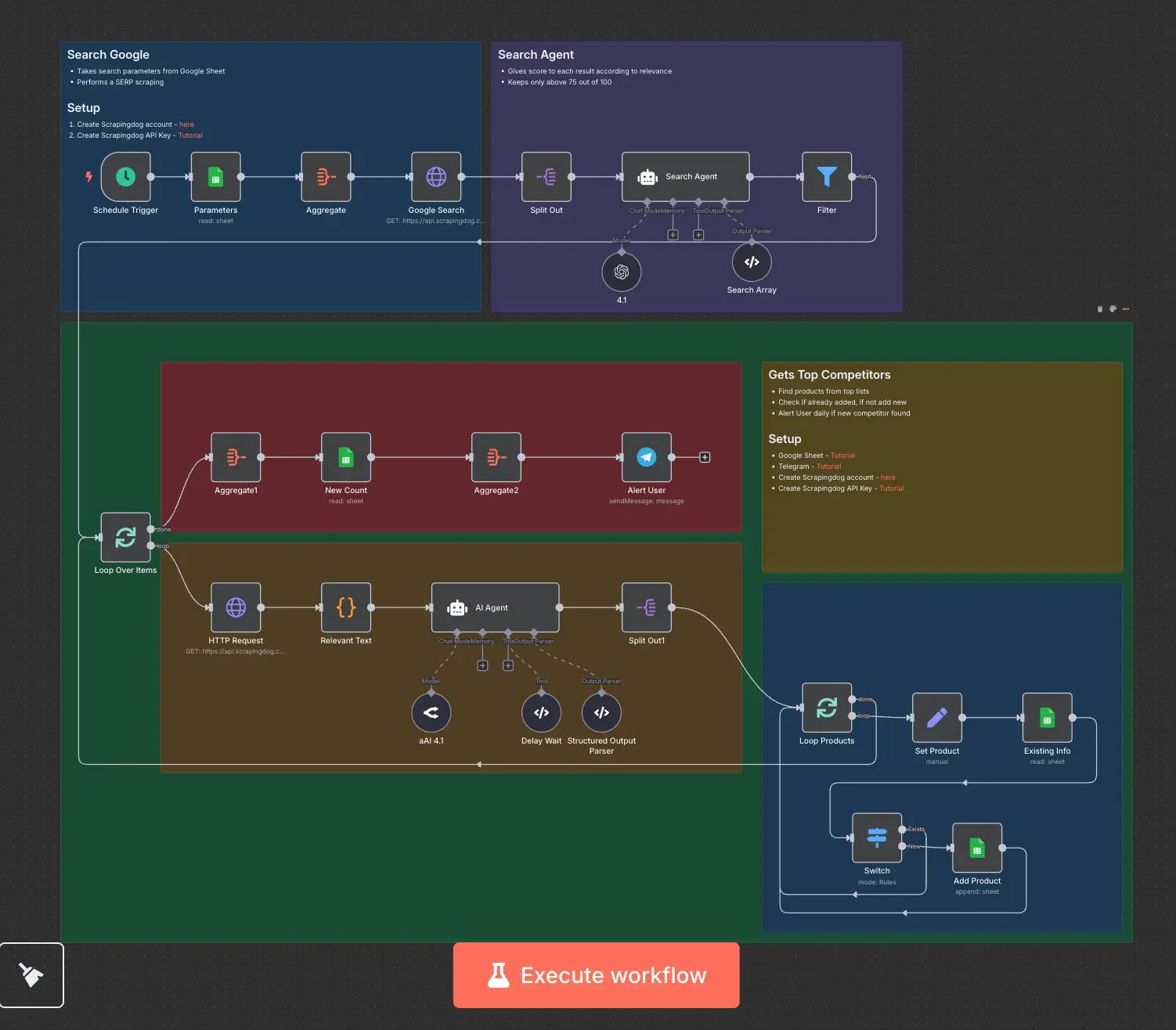
Task: Open the ellipsis options menu near the trash icon
Action: click(x=1126, y=309)
